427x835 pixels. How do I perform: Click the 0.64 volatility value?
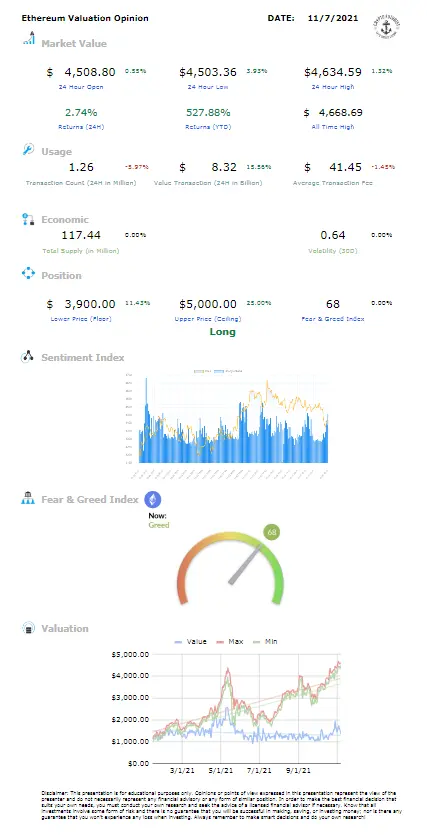click(333, 235)
